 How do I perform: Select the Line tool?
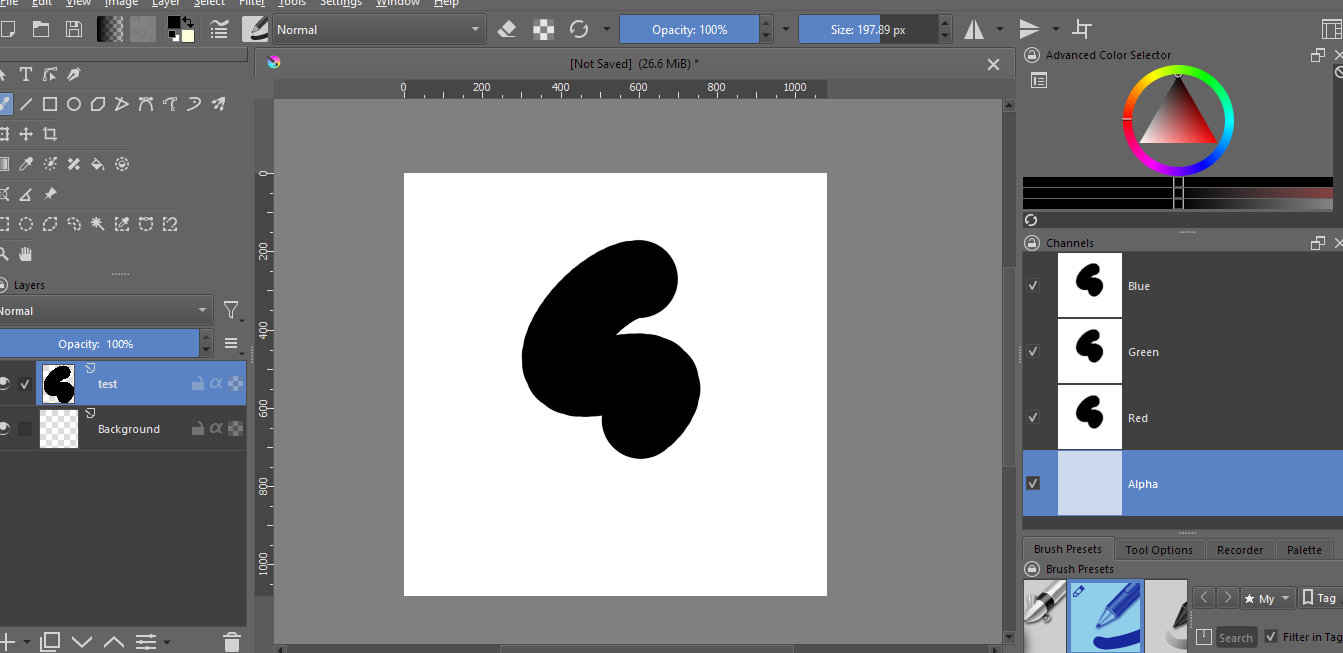coord(26,104)
